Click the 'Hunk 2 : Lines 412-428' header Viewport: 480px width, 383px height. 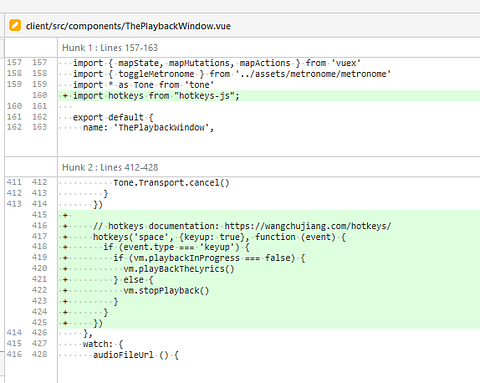click(x=110, y=167)
